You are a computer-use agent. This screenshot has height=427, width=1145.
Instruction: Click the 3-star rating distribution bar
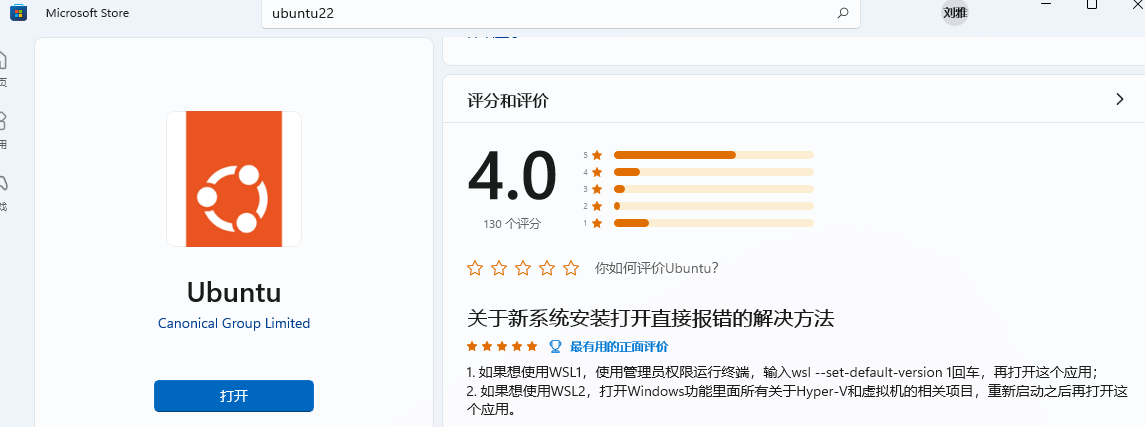point(713,189)
